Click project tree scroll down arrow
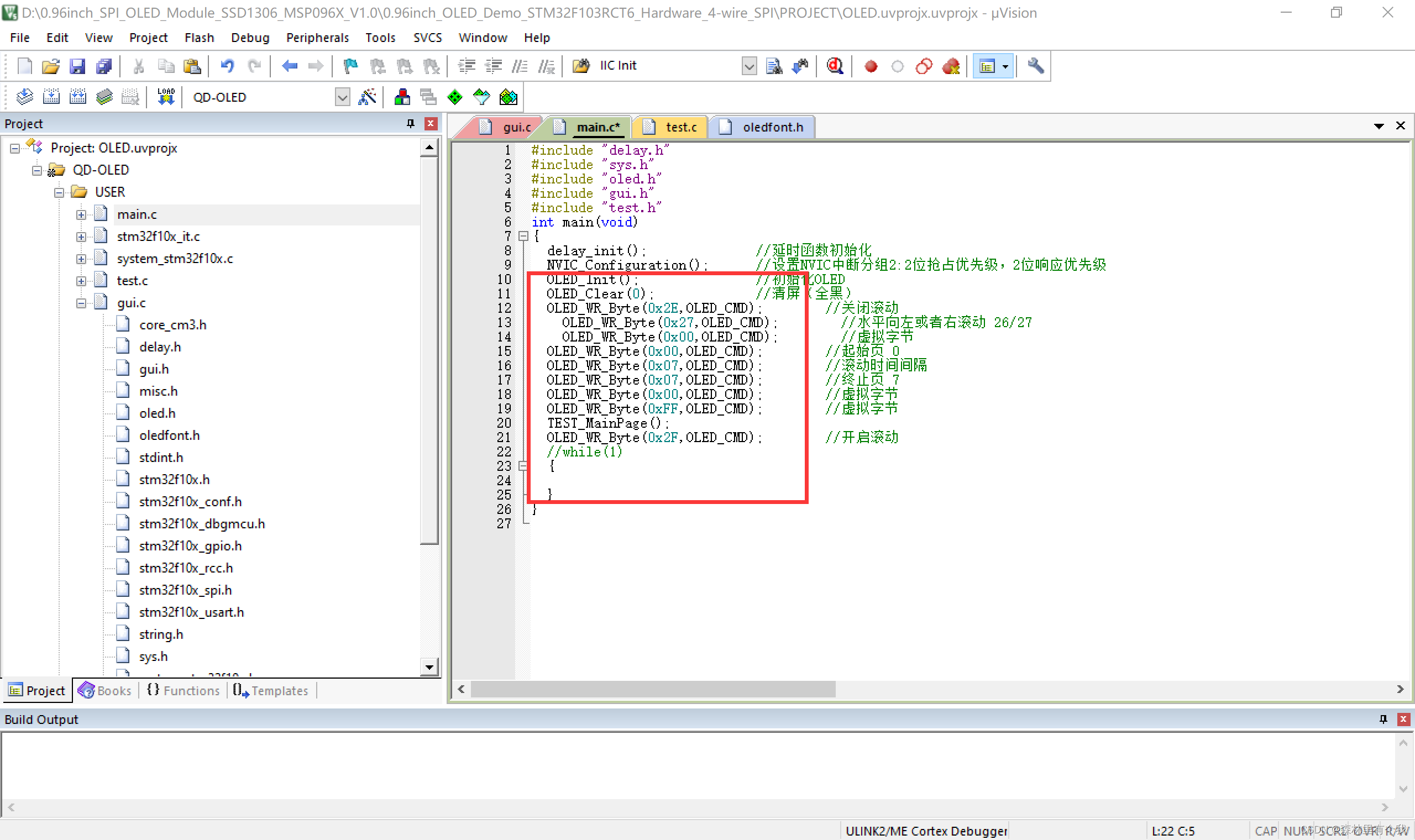 point(429,668)
